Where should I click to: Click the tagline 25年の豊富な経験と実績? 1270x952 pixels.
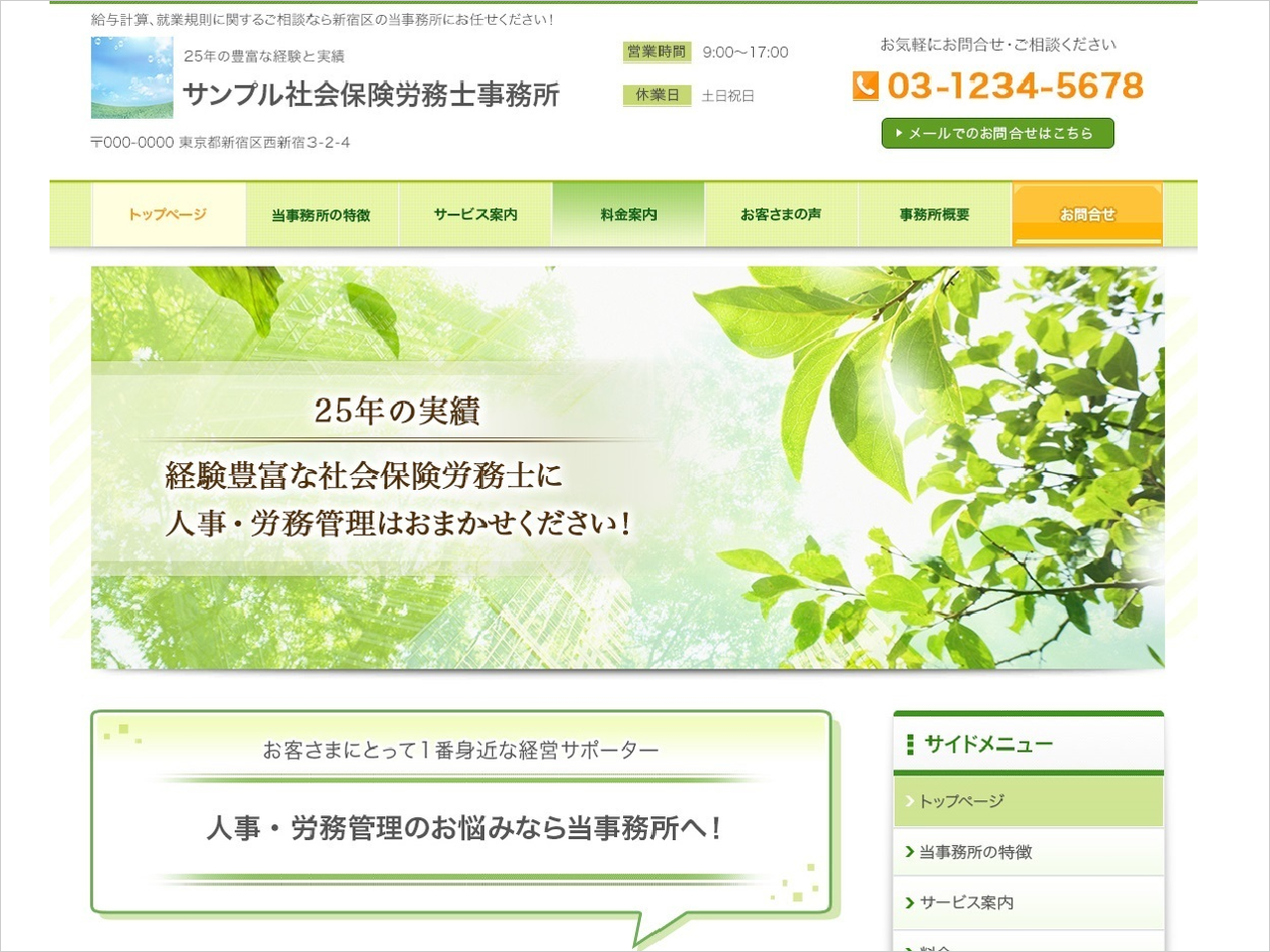tap(264, 57)
